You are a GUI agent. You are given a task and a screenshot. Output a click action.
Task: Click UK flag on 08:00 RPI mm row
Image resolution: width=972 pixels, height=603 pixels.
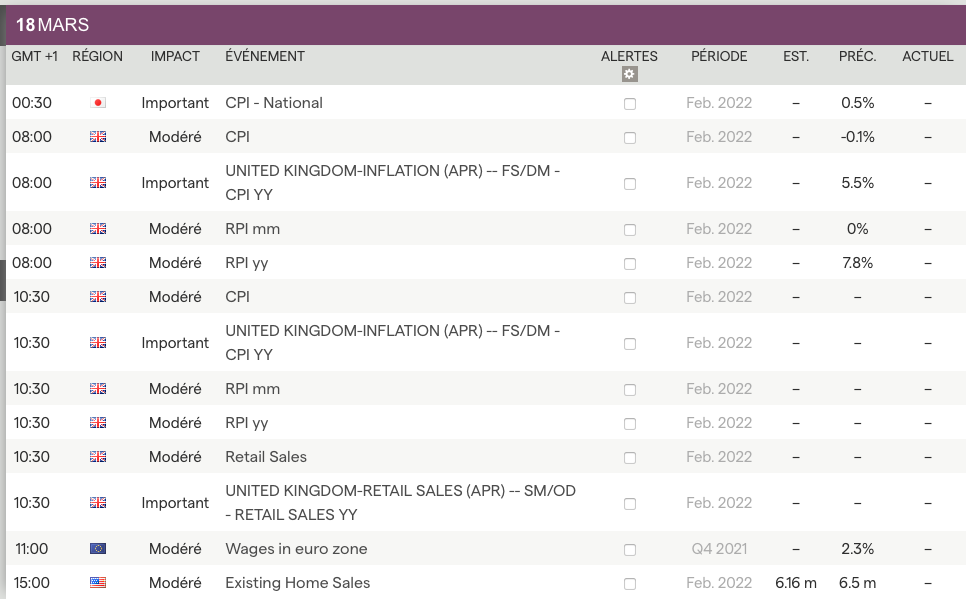click(x=98, y=229)
